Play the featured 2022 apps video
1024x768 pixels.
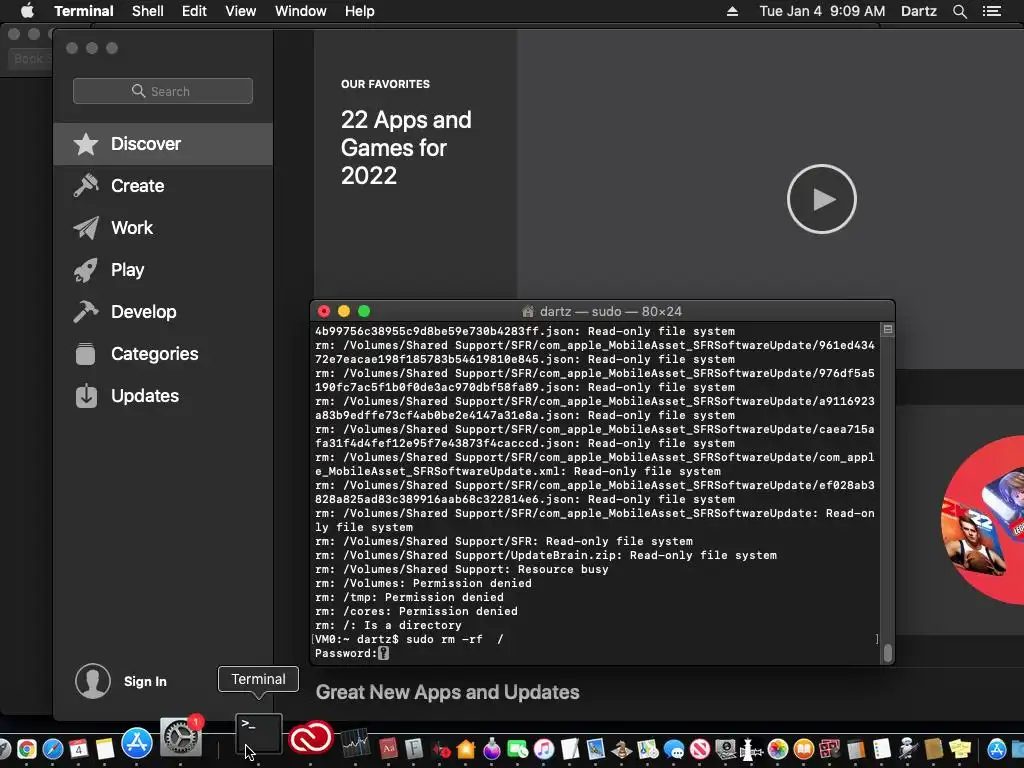click(x=822, y=199)
